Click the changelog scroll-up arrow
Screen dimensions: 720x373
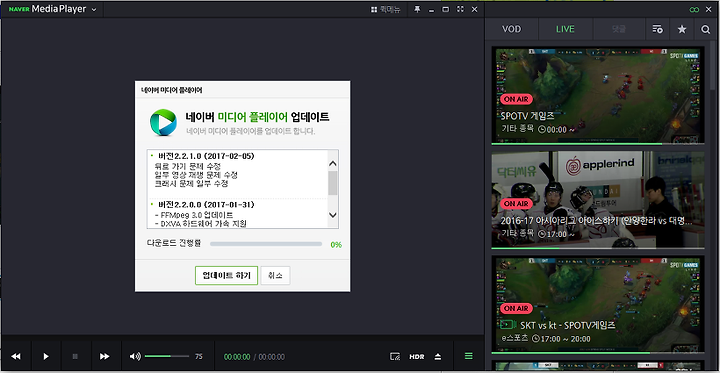point(333,164)
